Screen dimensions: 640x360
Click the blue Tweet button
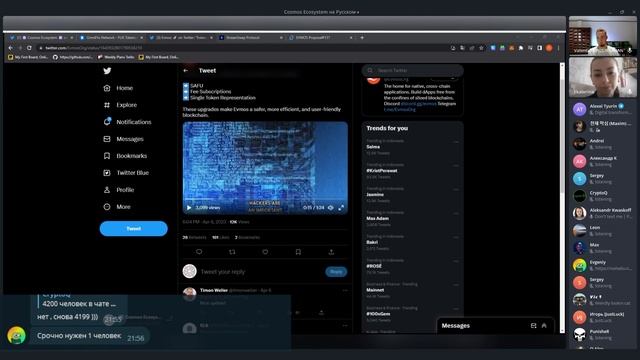133,229
